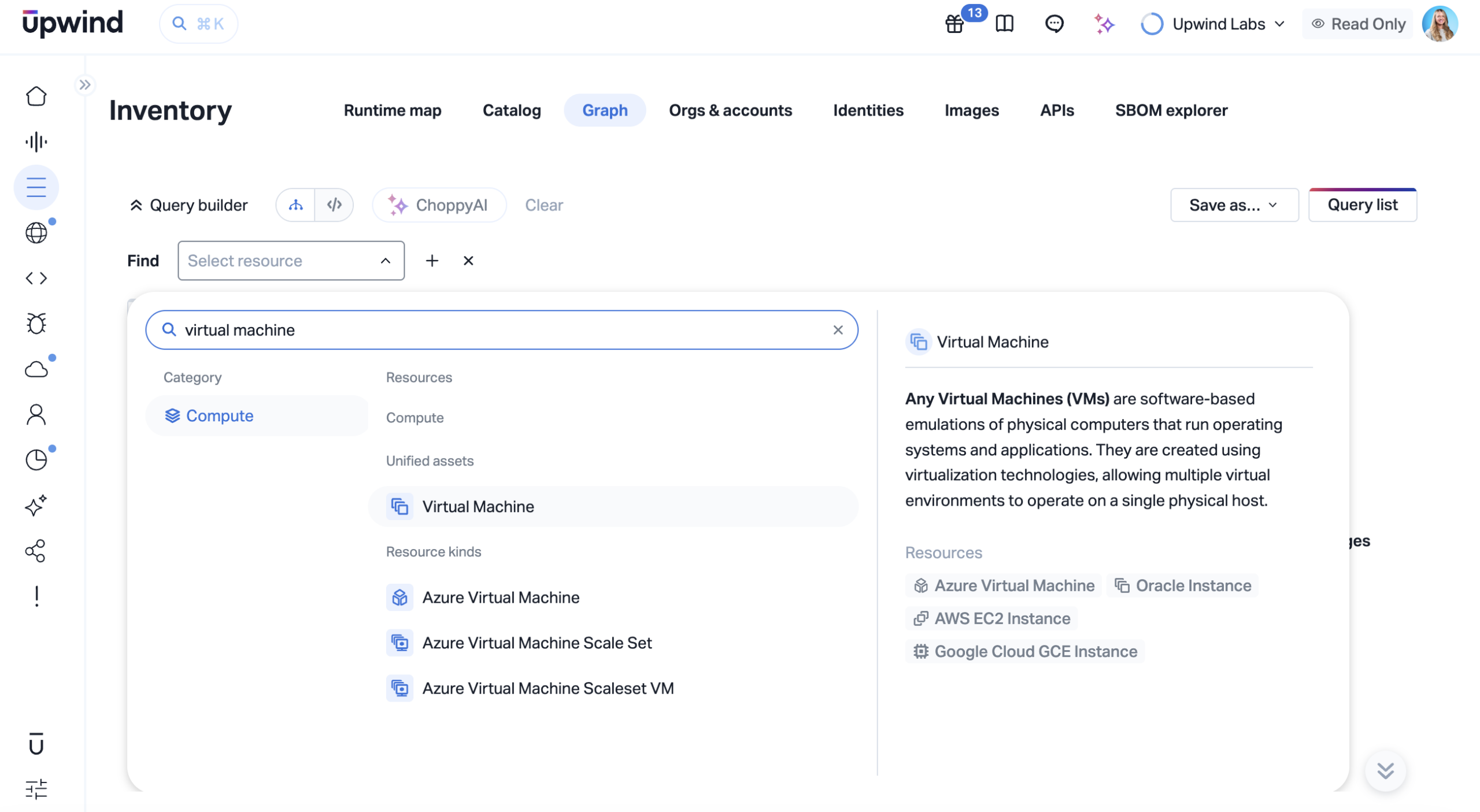The height and width of the screenshot is (812, 1480).
Task: Select the Compute category
Action: (256, 415)
